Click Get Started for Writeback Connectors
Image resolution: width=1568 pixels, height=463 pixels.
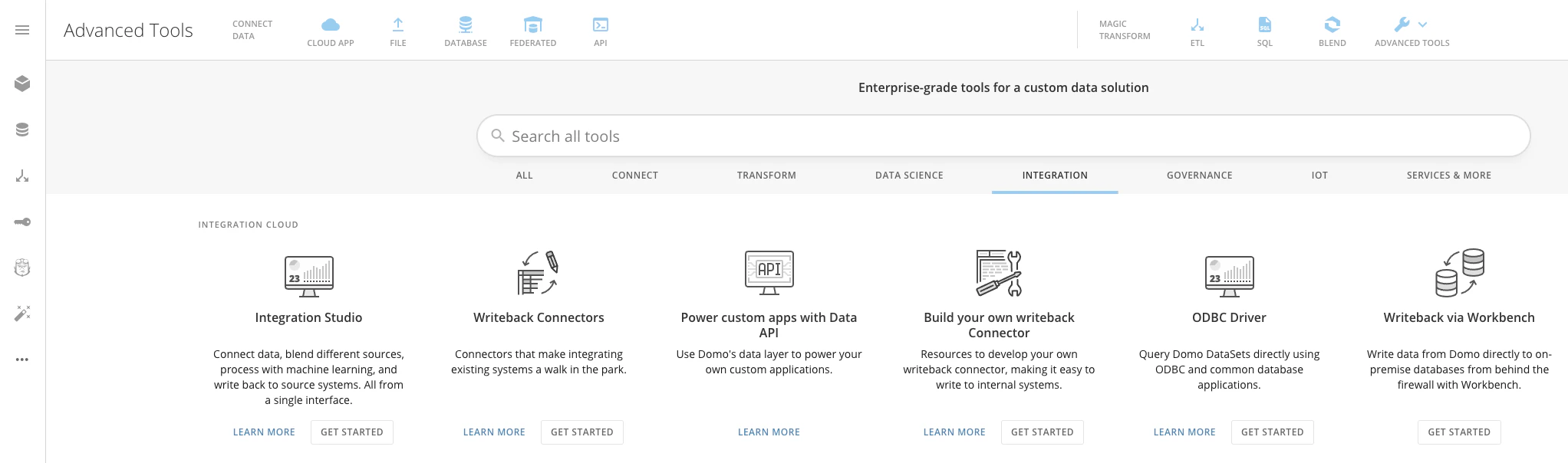(582, 432)
